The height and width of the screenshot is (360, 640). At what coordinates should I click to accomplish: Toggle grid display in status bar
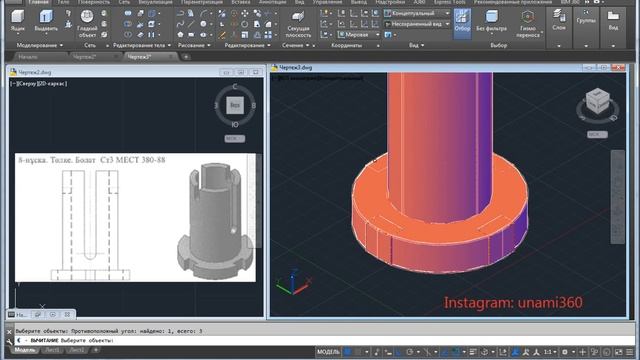[347, 352]
